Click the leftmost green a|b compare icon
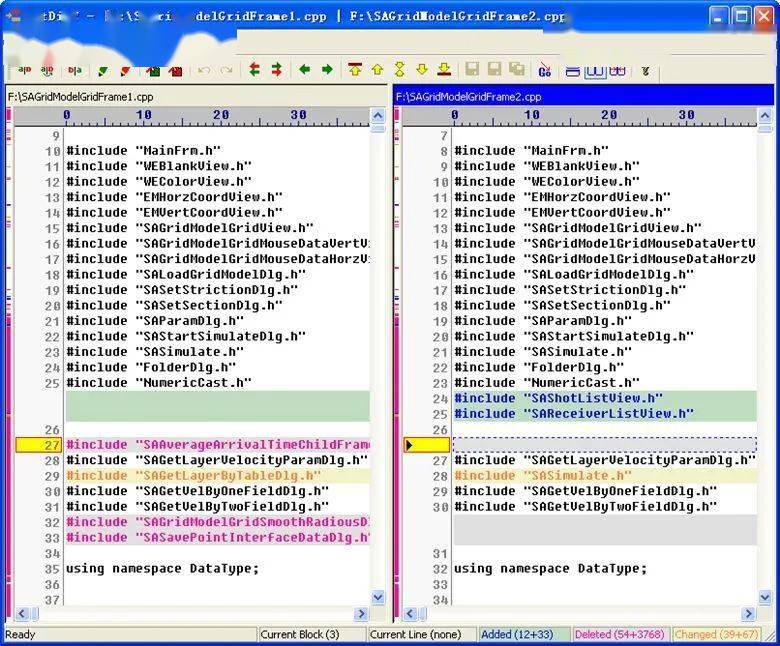780x646 pixels. (x=24, y=70)
